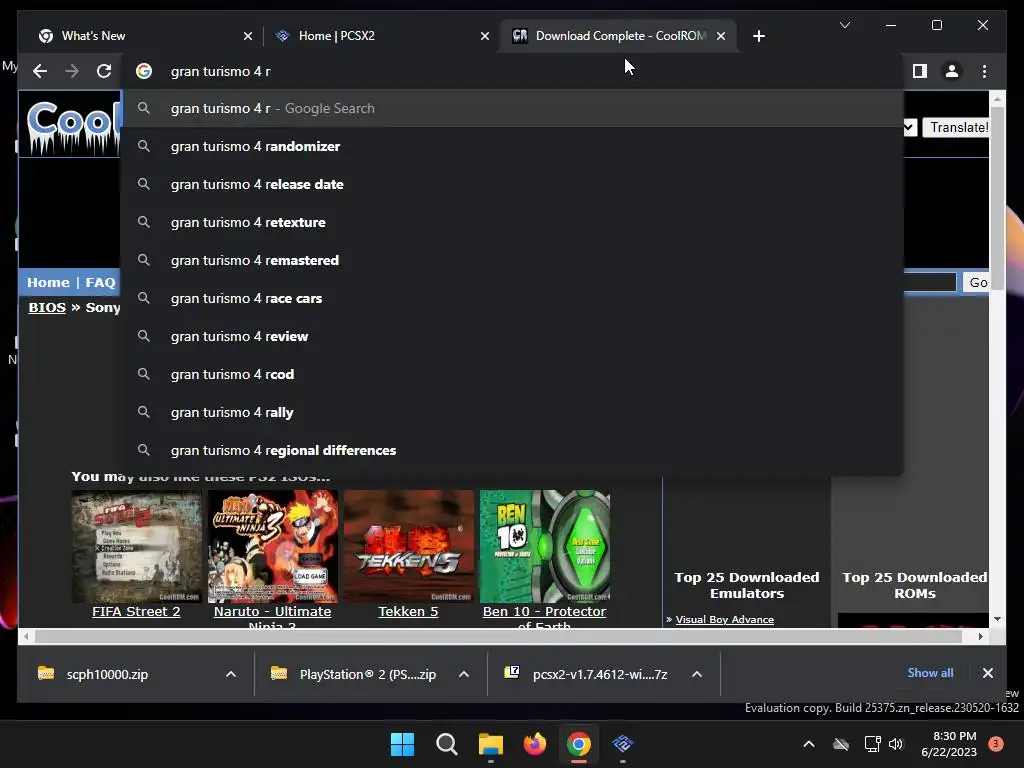Pick the 'gran turismo 4 review' suggestion
The height and width of the screenshot is (768, 1024).
tap(513, 336)
